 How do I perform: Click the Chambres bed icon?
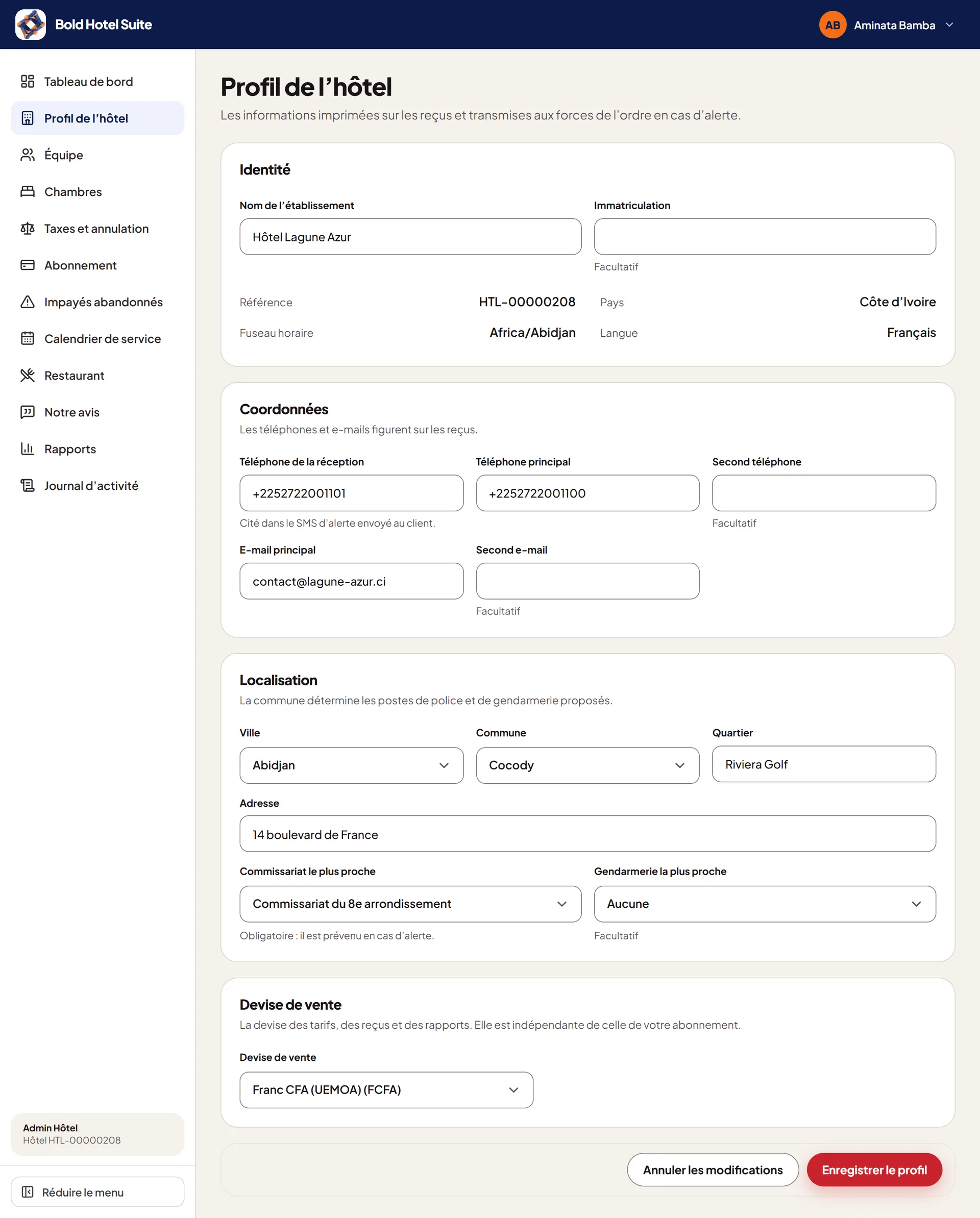click(x=27, y=191)
